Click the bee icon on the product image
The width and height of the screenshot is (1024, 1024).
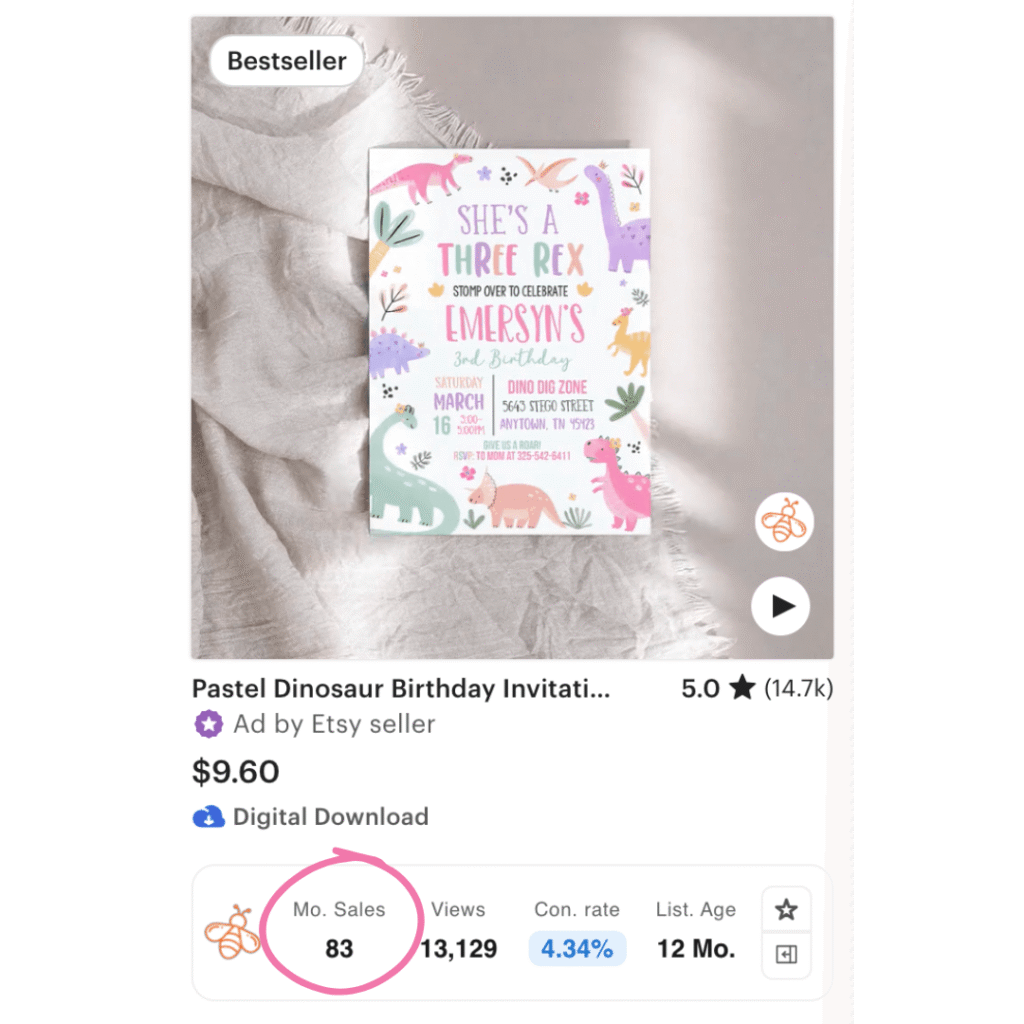coord(784,521)
